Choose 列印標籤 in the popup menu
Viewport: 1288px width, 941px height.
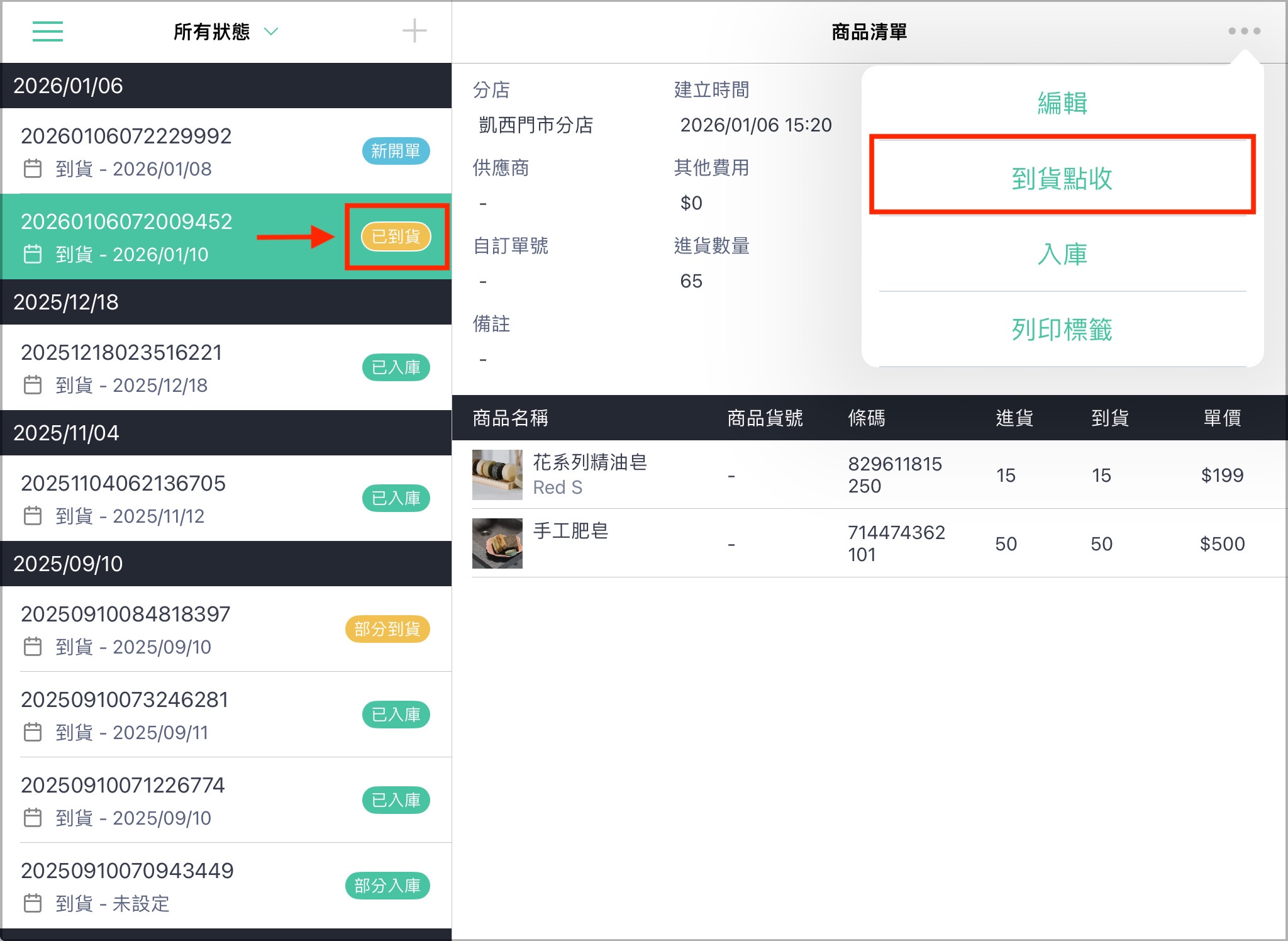1062,330
